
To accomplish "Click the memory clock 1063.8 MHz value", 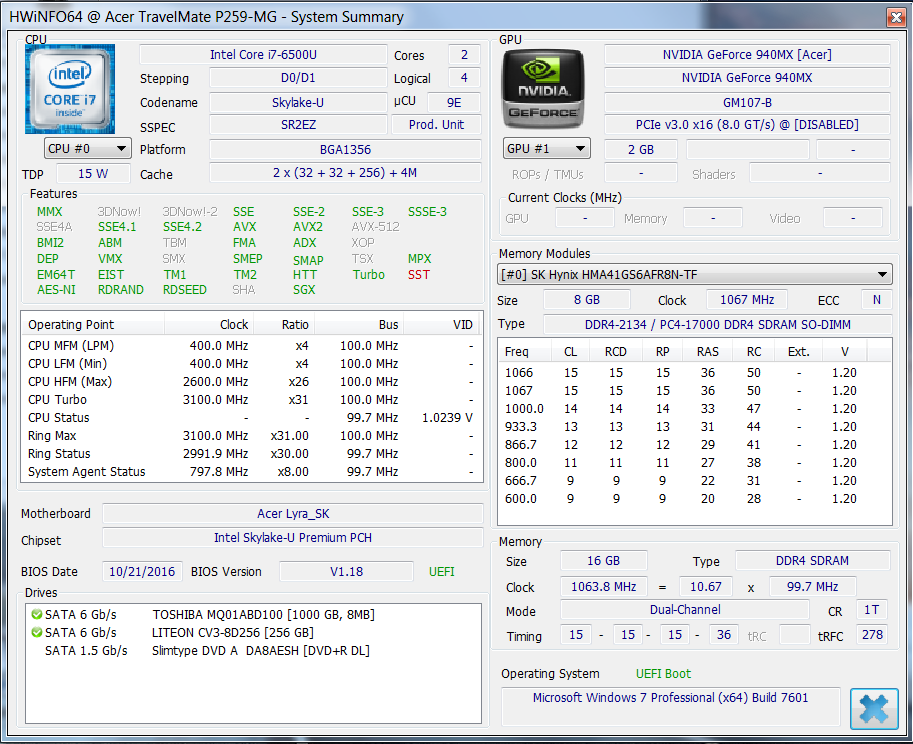I will [x=603, y=587].
